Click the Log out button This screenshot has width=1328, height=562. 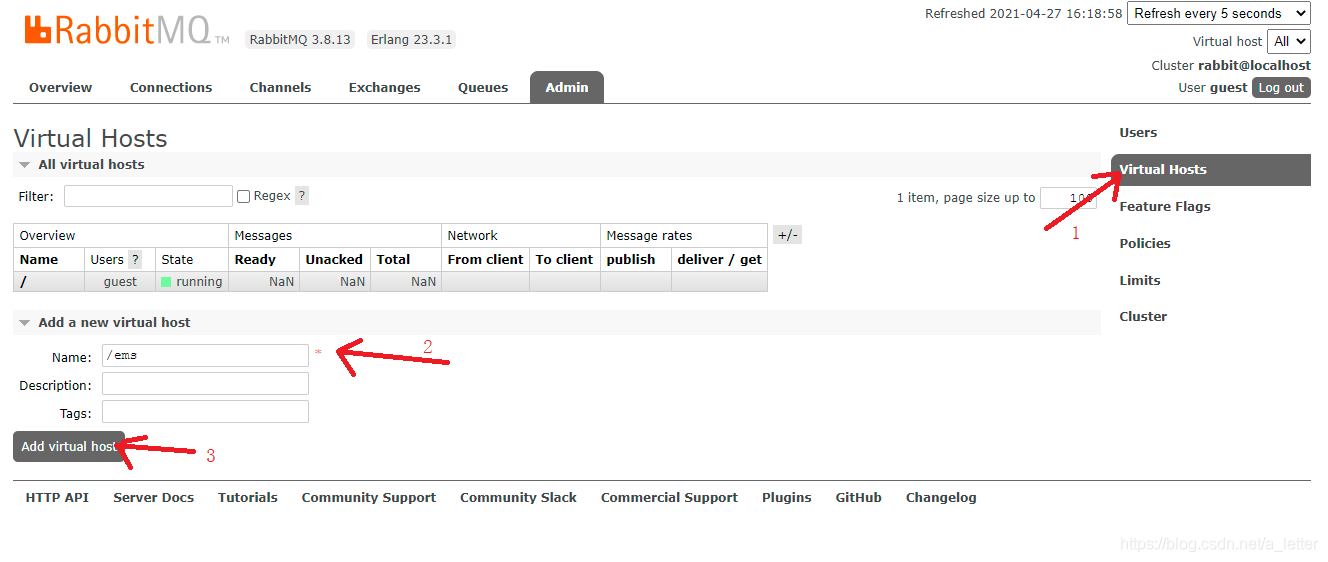point(1280,88)
